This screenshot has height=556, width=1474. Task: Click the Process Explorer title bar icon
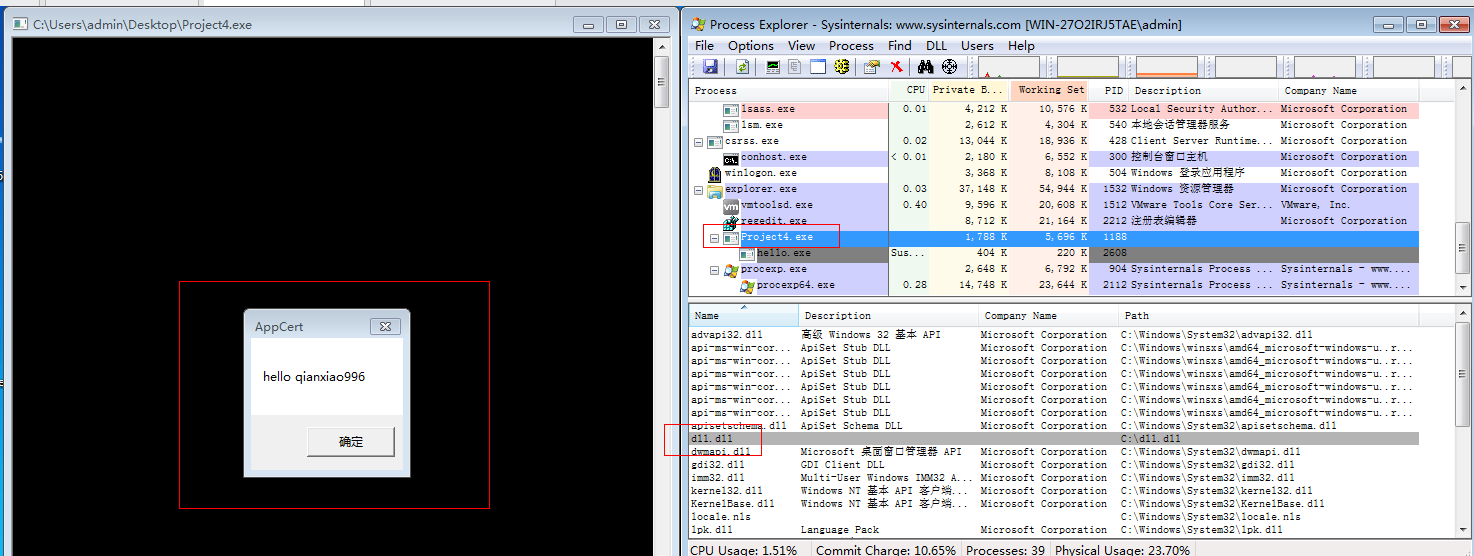tap(699, 24)
